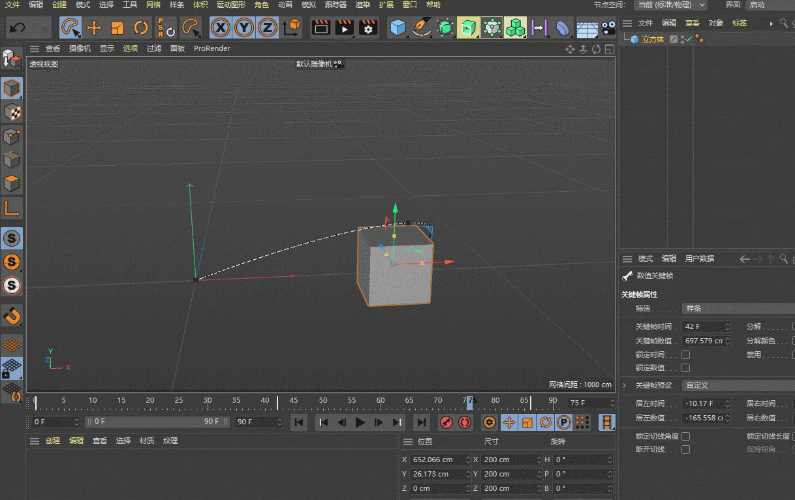The width and height of the screenshot is (795, 500).
Task: Open the 用户数据 menu in attributes panel
Action: (699, 259)
